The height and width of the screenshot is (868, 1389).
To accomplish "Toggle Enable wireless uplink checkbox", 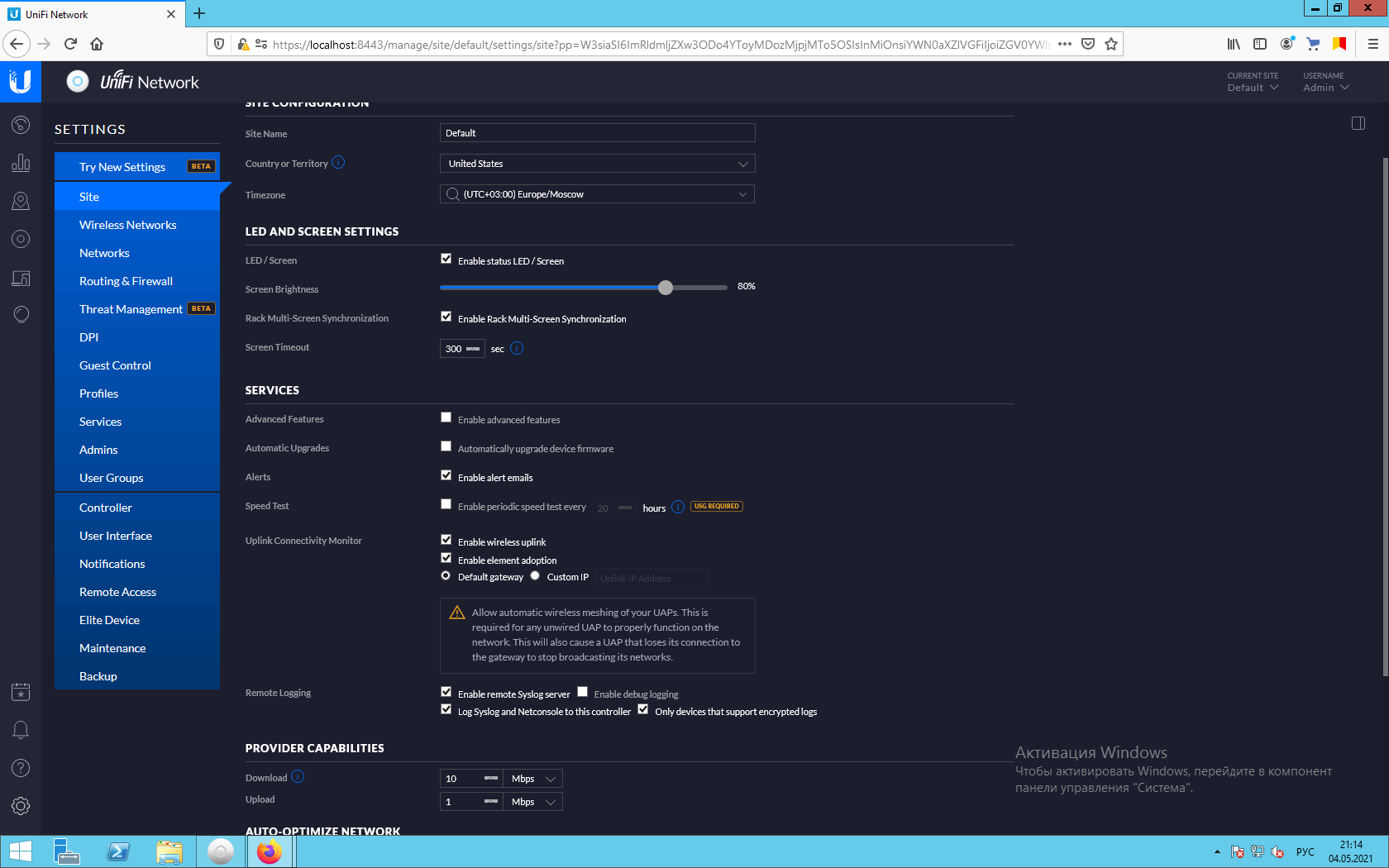I will (x=446, y=540).
